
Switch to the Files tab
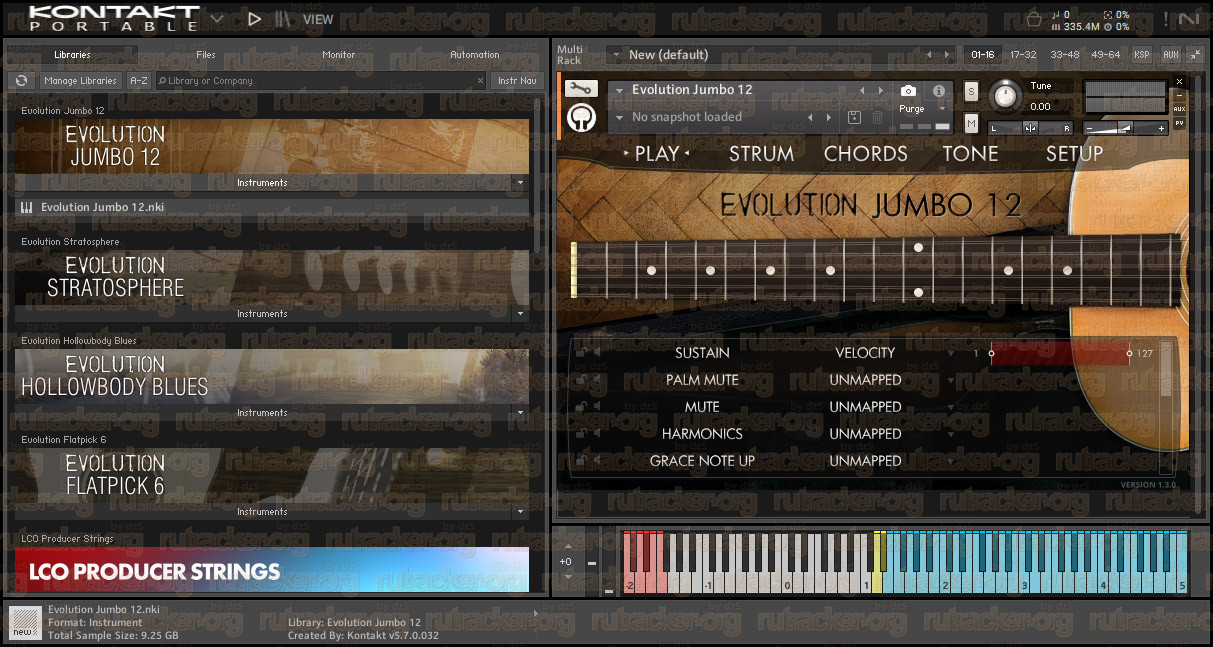point(205,55)
